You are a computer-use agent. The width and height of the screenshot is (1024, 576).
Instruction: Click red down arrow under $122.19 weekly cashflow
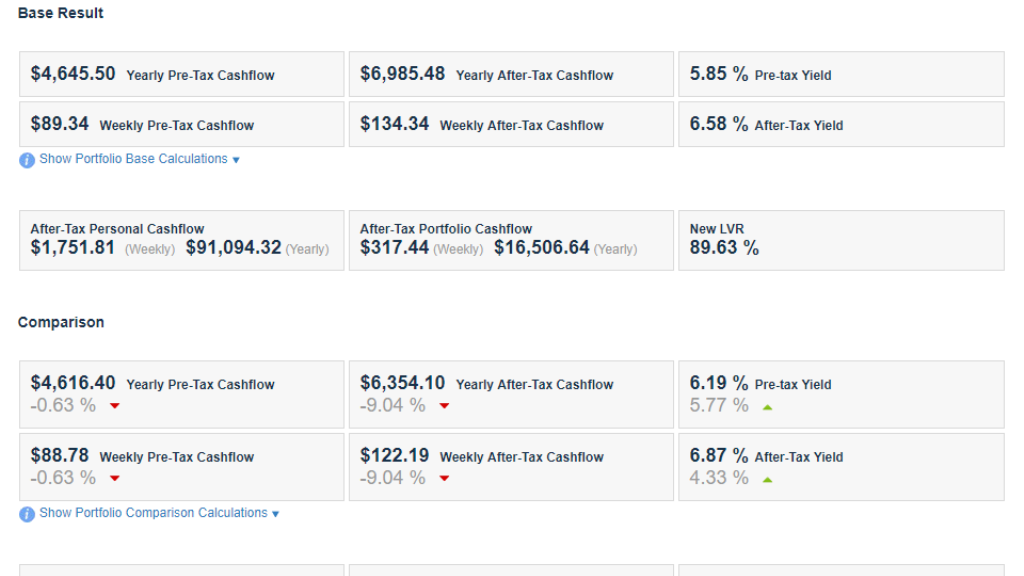[444, 479]
